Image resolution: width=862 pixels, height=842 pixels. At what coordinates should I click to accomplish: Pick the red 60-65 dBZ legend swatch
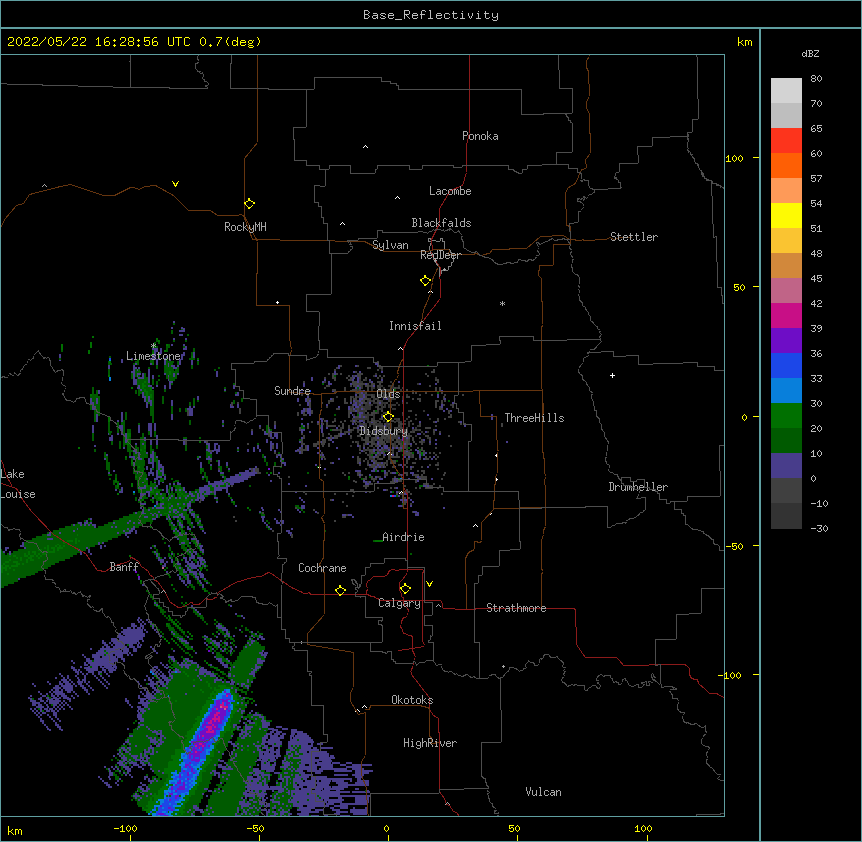[x=786, y=141]
